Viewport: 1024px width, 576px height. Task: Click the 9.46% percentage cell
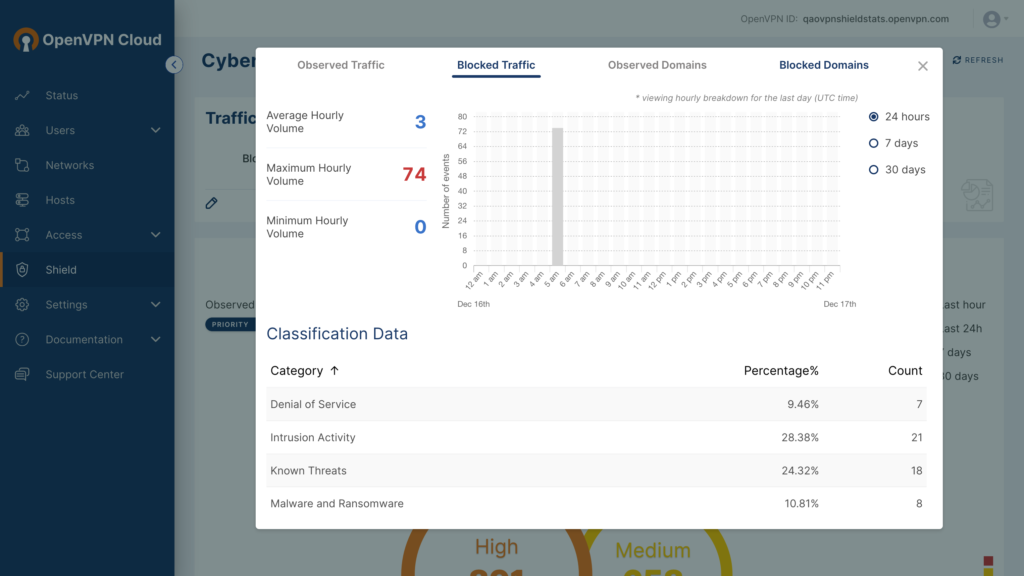click(x=803, y=404)
